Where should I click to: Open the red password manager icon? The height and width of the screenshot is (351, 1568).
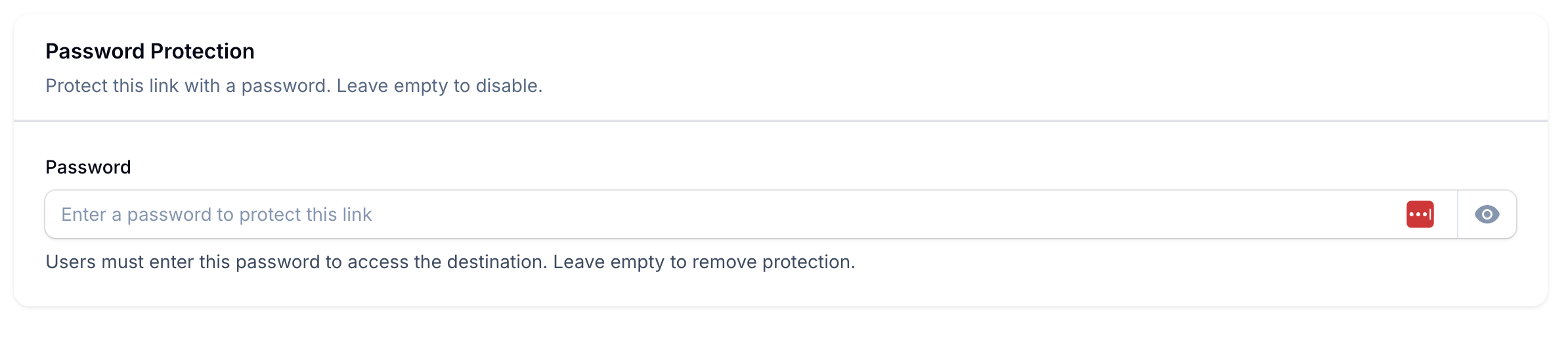1420,214
